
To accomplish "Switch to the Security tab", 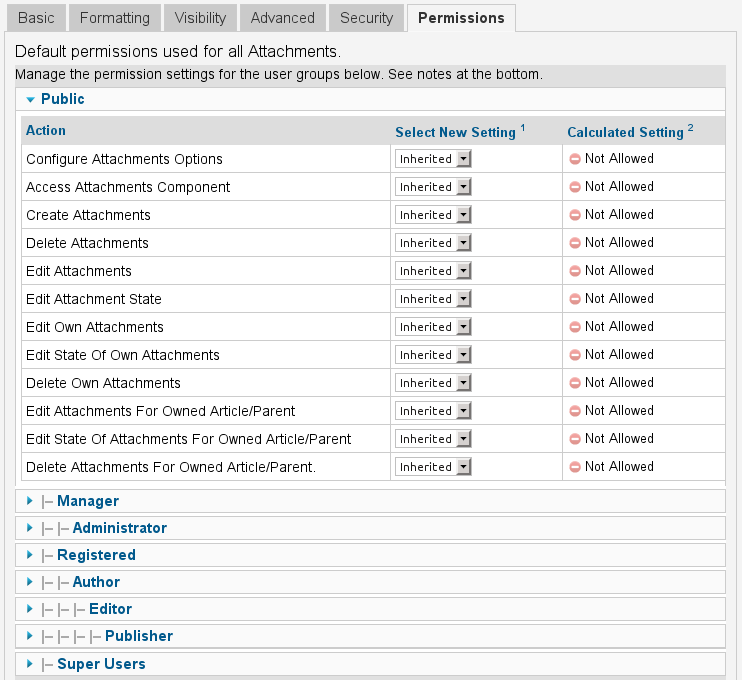I will (366, 18).
